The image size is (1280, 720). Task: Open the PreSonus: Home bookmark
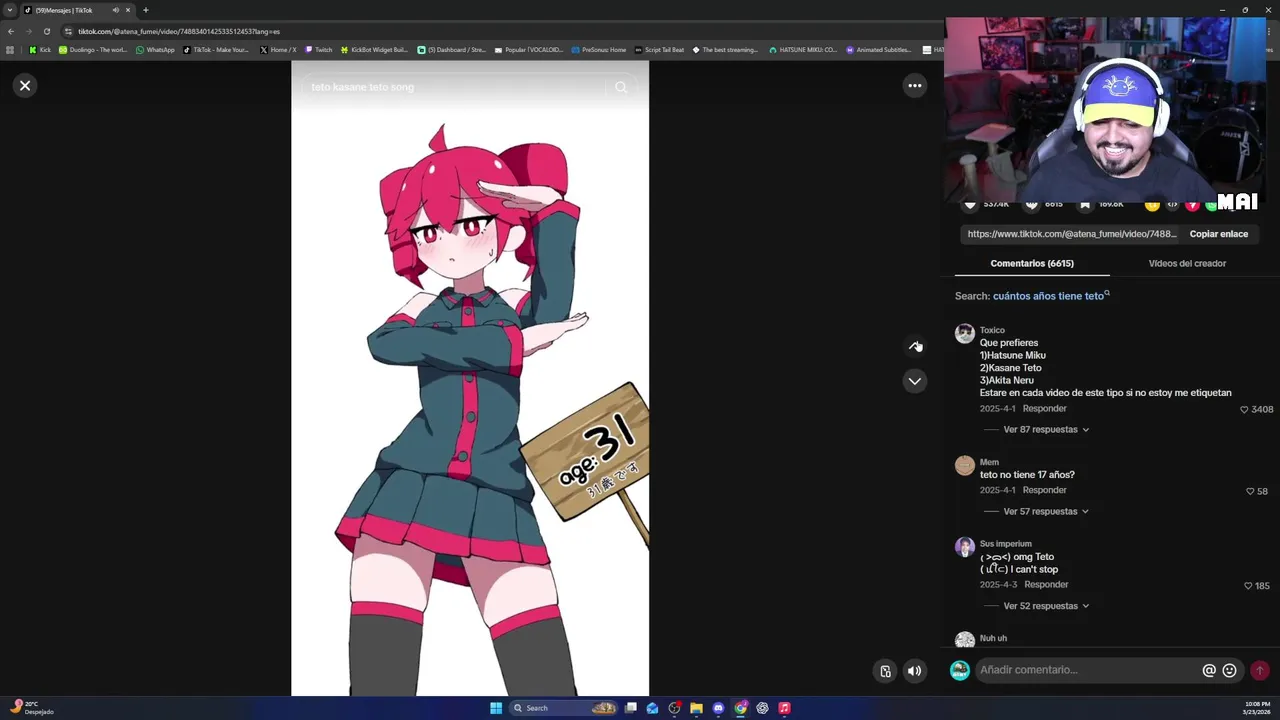598,50
